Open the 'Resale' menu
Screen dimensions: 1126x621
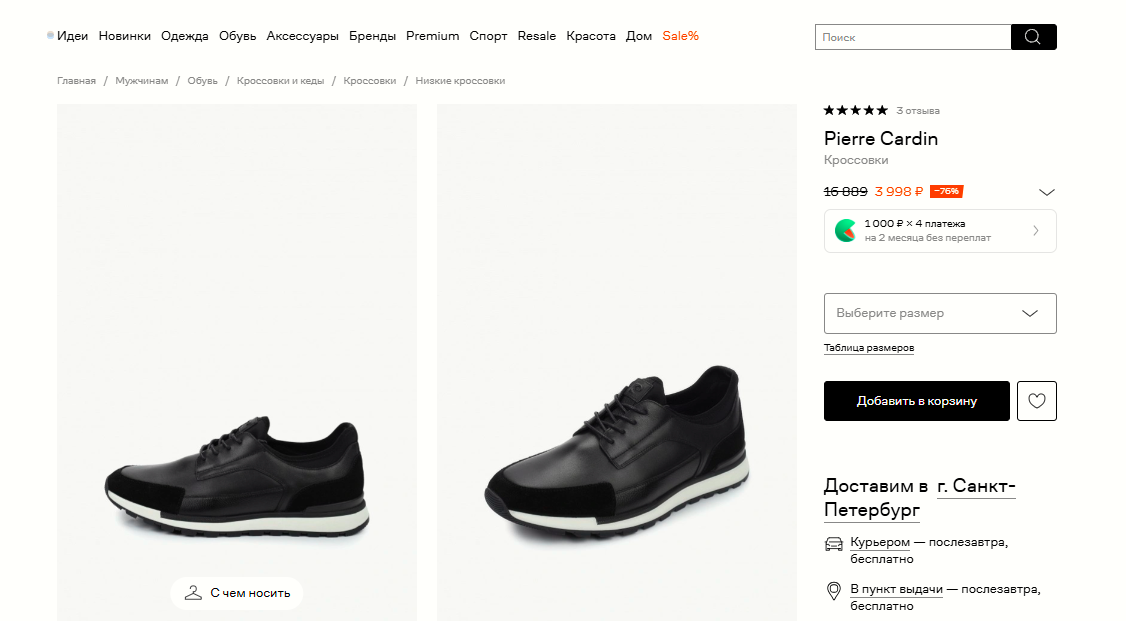[536, 36]
